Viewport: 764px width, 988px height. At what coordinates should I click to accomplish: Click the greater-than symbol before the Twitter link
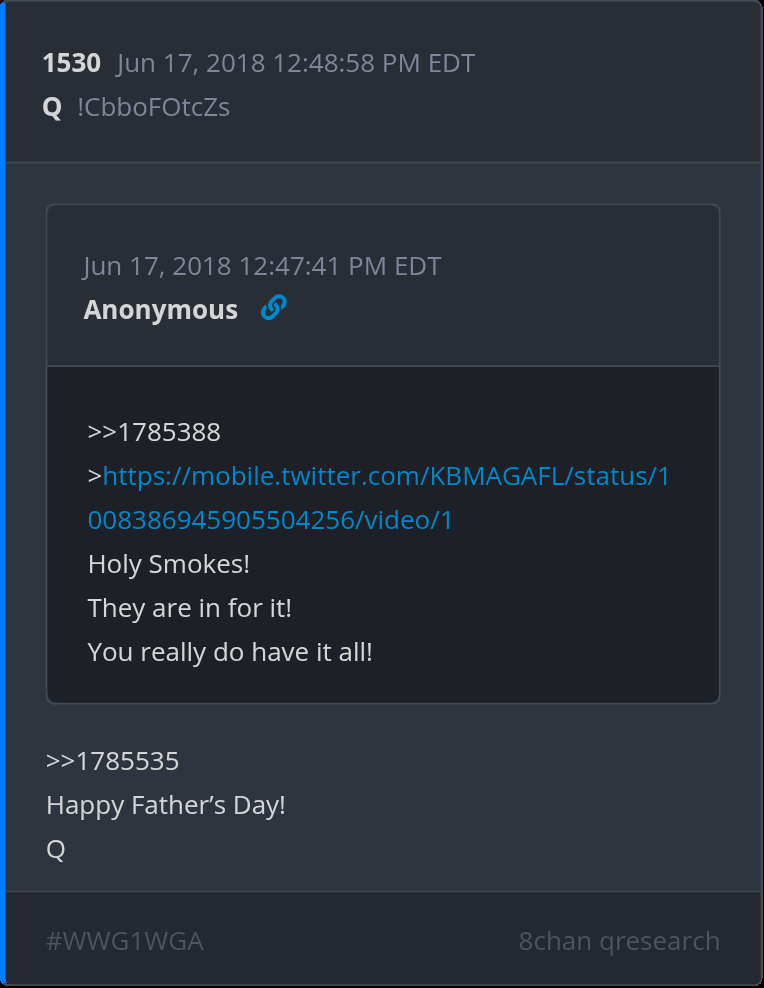click(95, 477)
